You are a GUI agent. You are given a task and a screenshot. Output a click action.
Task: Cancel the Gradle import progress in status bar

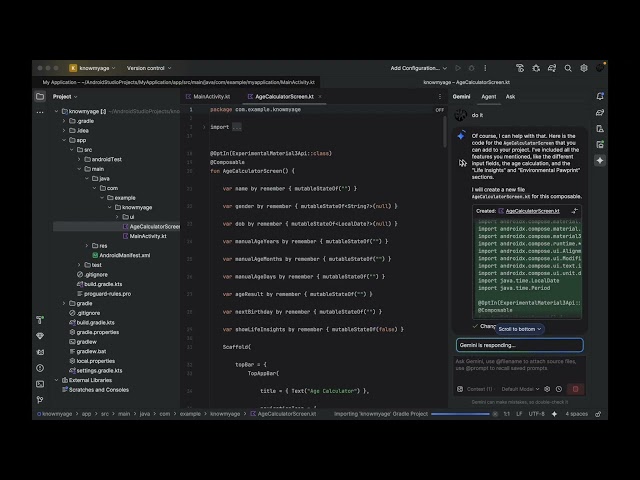click(x=495, y=414)
